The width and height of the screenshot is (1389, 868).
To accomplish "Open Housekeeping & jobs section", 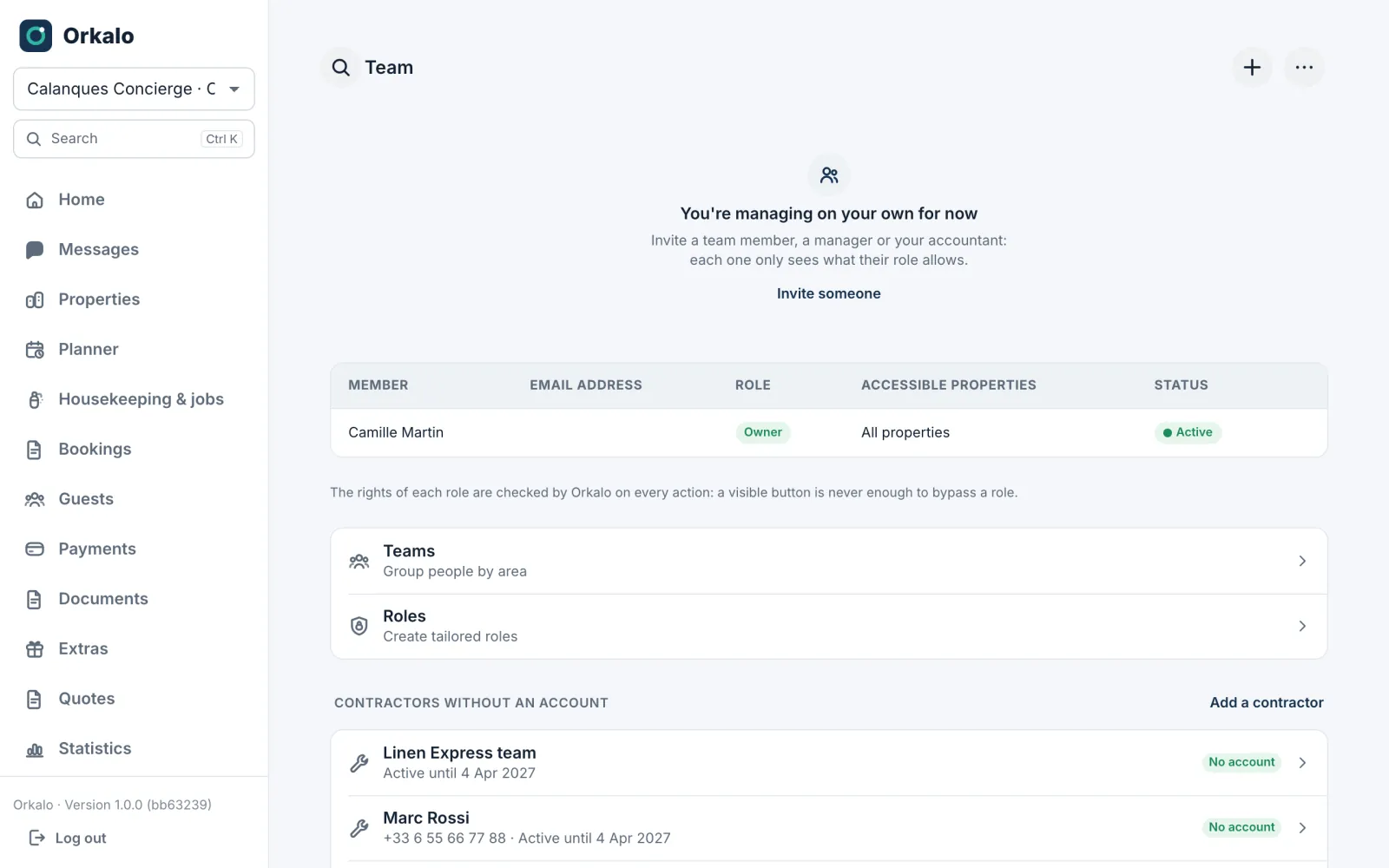I will (134, 399).
